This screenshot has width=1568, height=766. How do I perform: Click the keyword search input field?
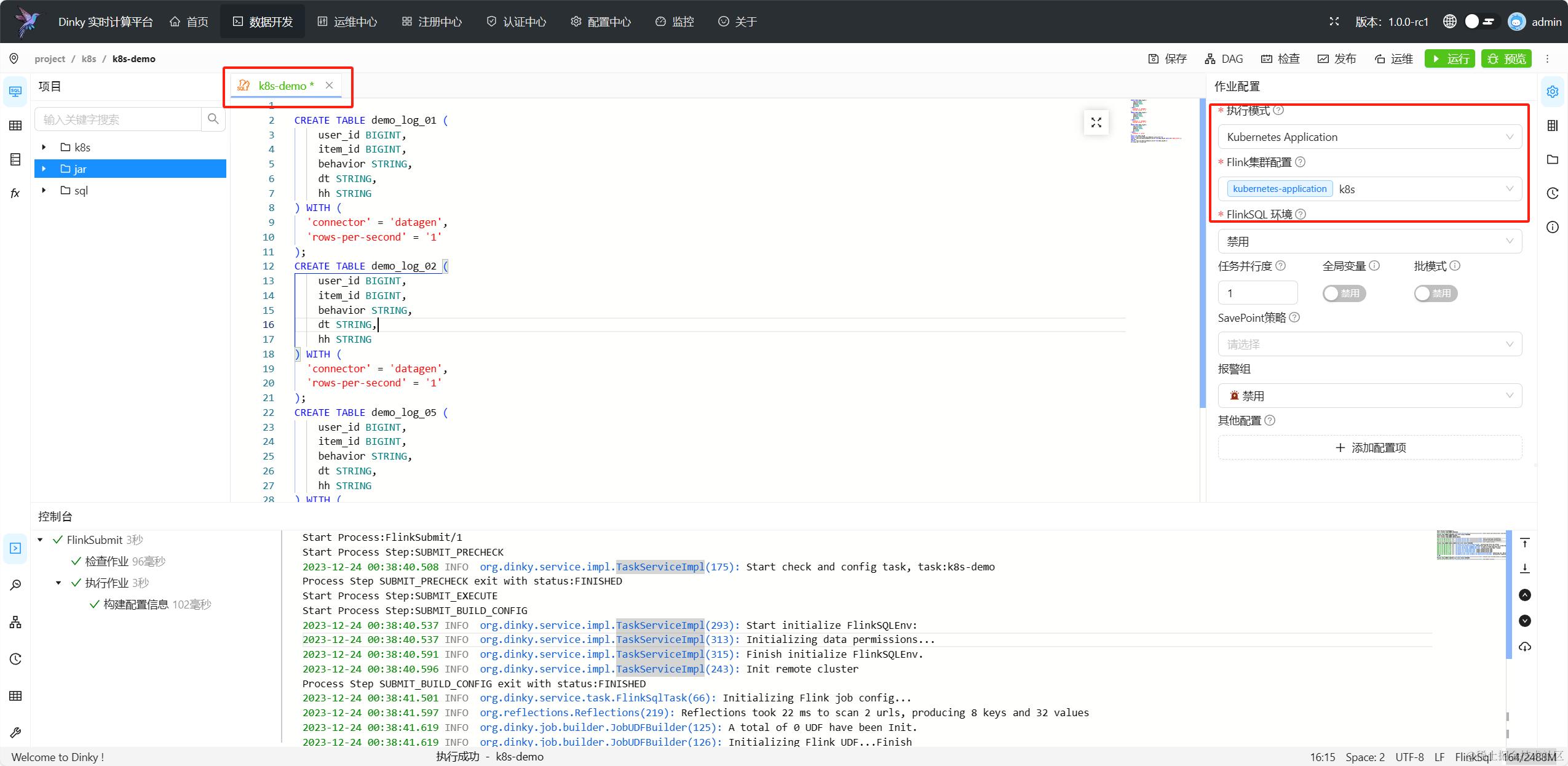[x=118, y=119]
